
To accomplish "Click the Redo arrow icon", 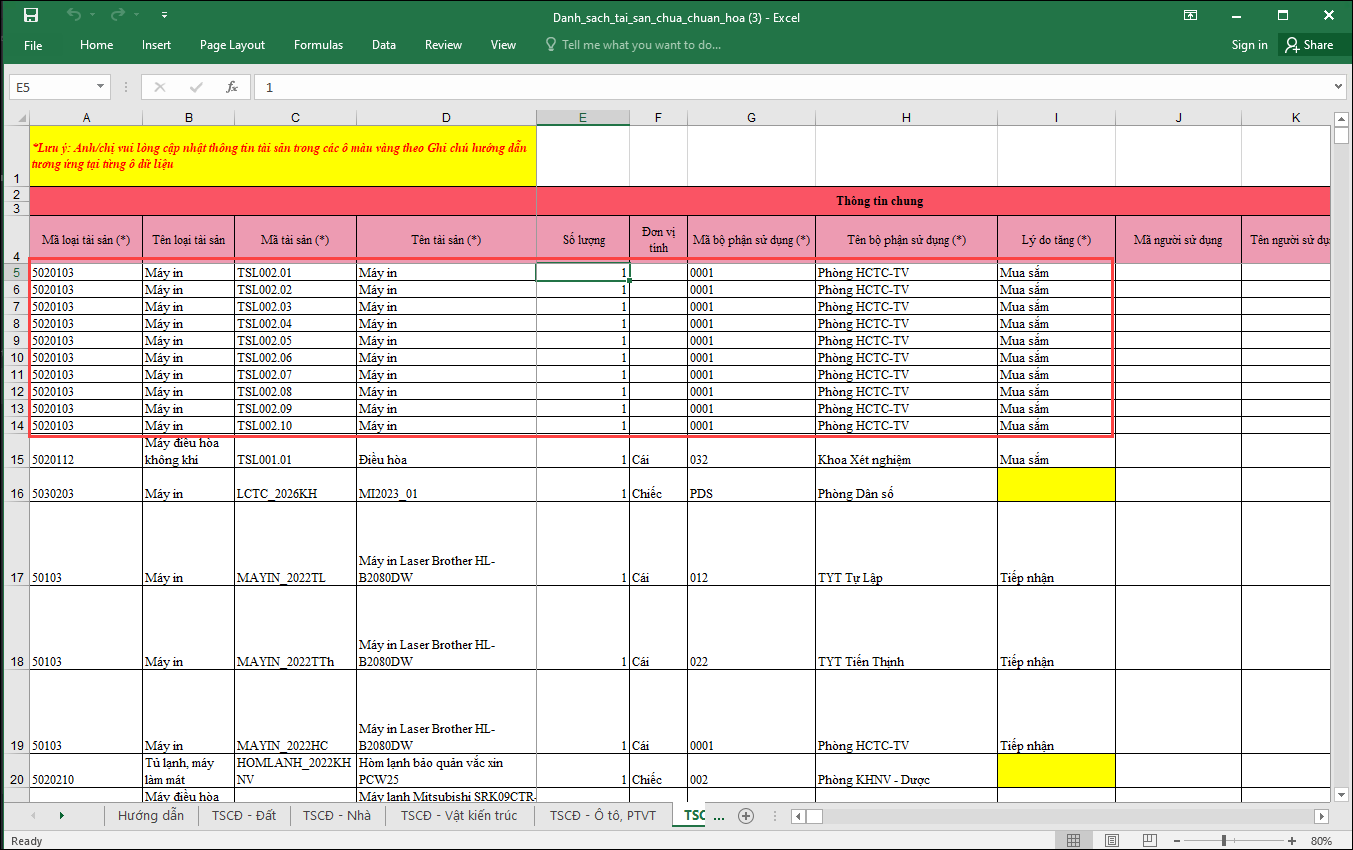I will (117, 16).
